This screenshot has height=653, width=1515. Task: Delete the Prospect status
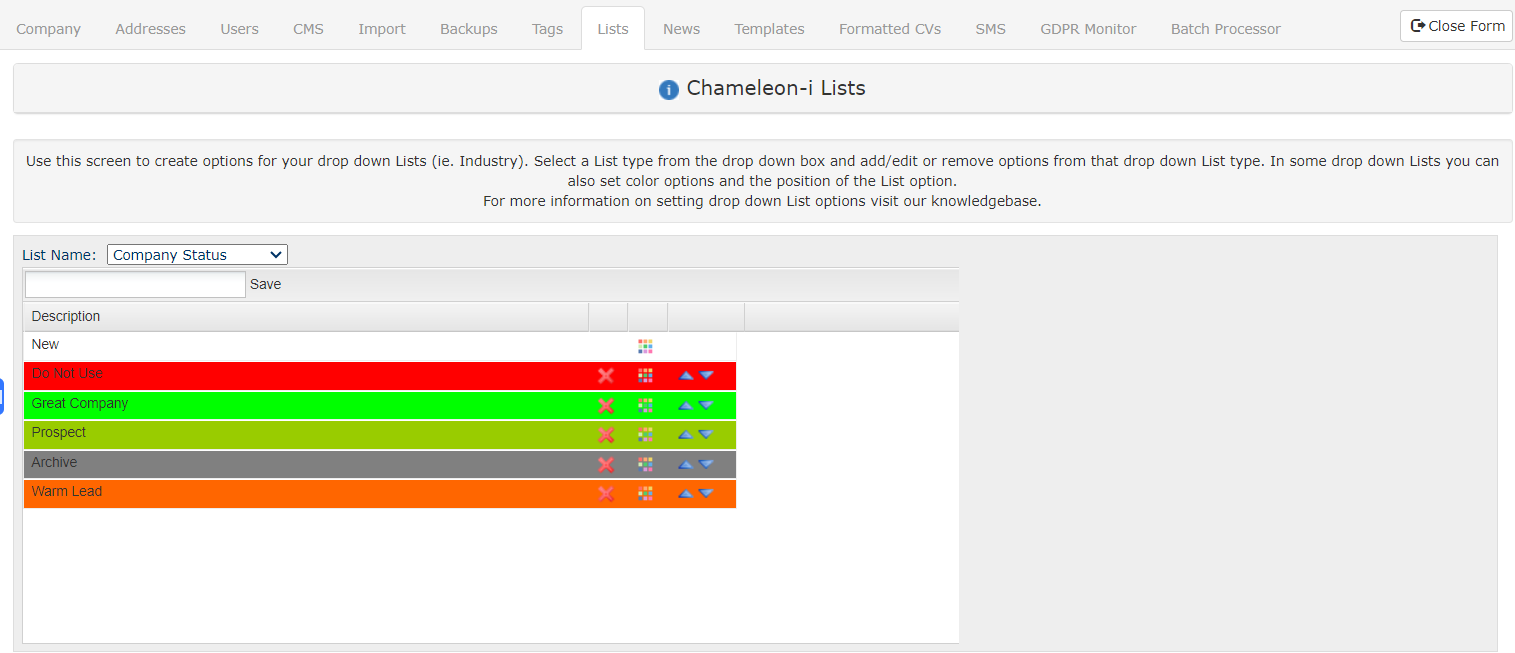point(605,435)
